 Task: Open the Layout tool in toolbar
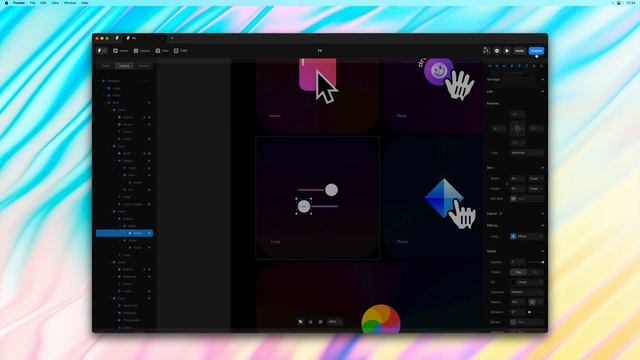click(142, 51)
